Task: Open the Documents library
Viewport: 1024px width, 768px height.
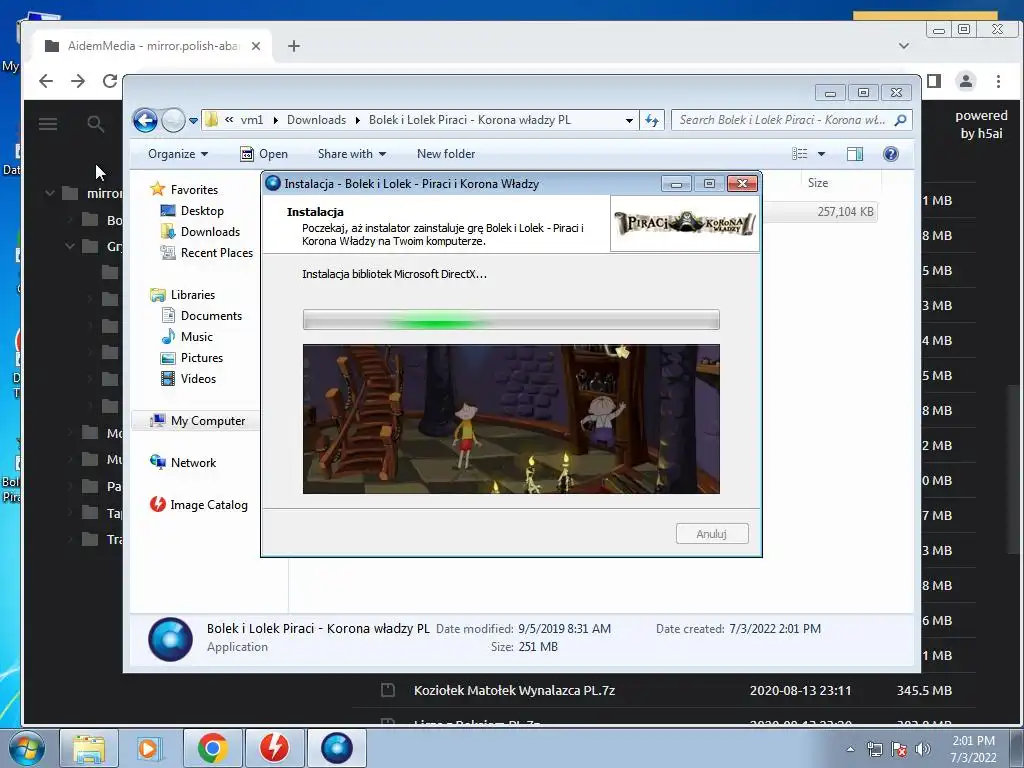Action: 201,315
